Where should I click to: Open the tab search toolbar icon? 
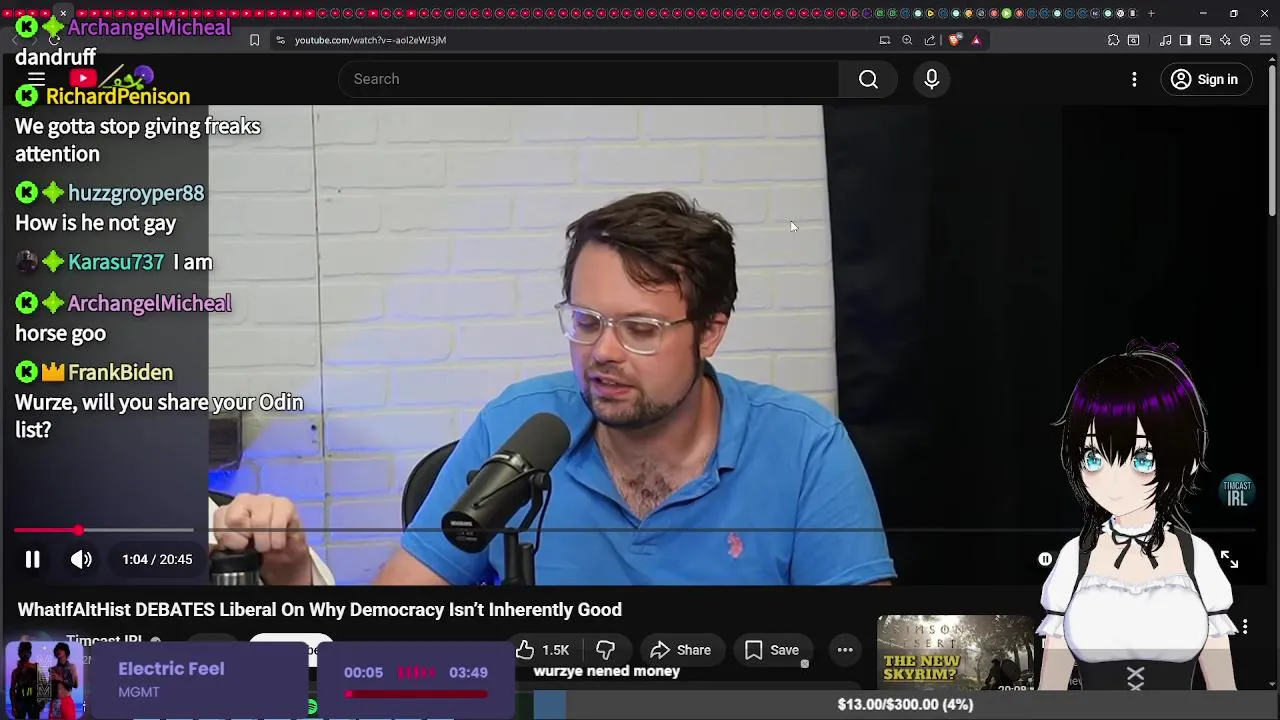pyautogui.click(x=1133, y=40)
